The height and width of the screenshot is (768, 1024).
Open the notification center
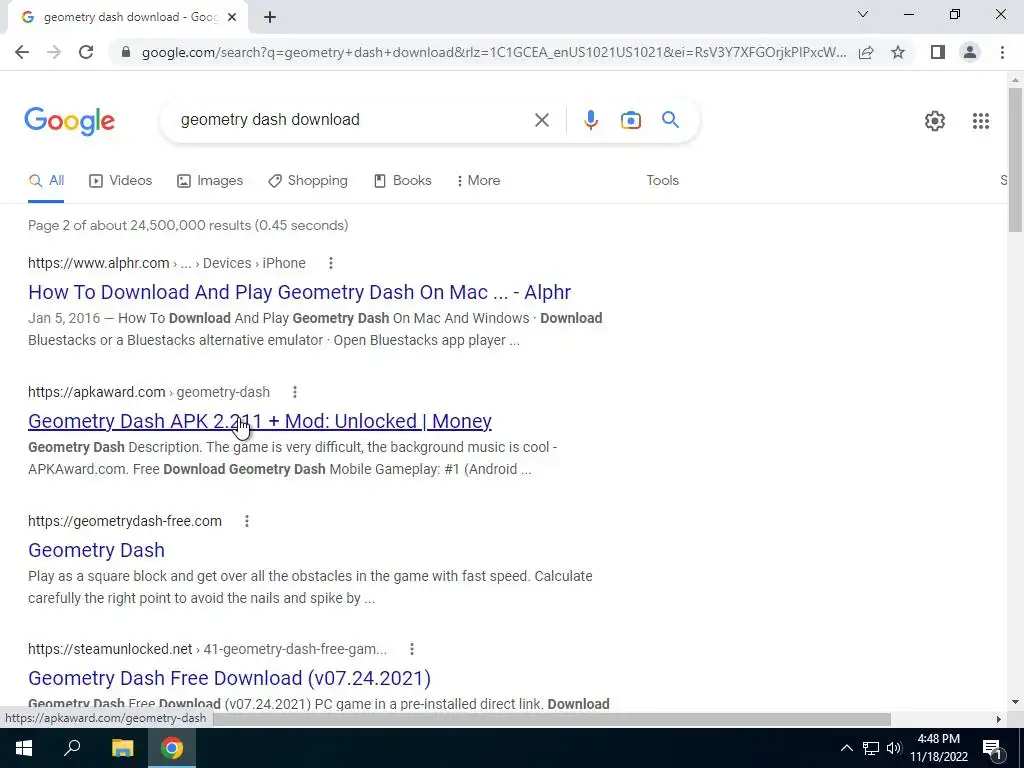[992, 748]
